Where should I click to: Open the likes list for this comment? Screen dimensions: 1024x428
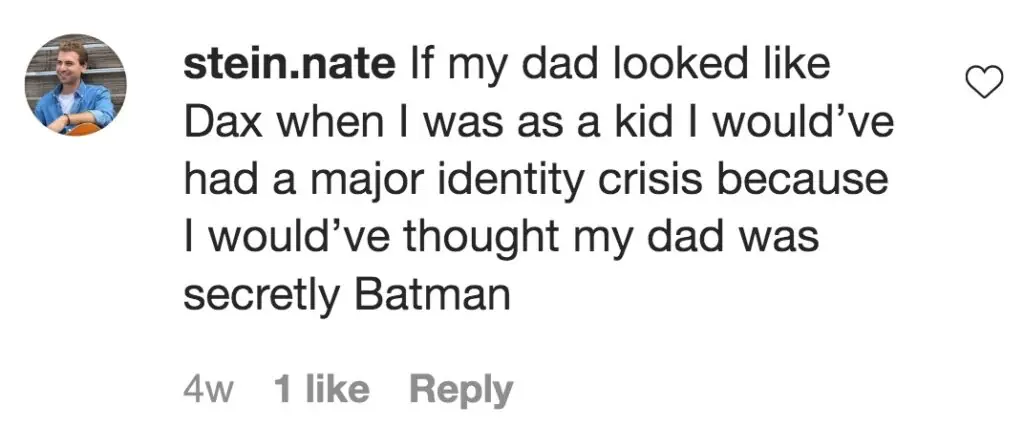(320, 389)
